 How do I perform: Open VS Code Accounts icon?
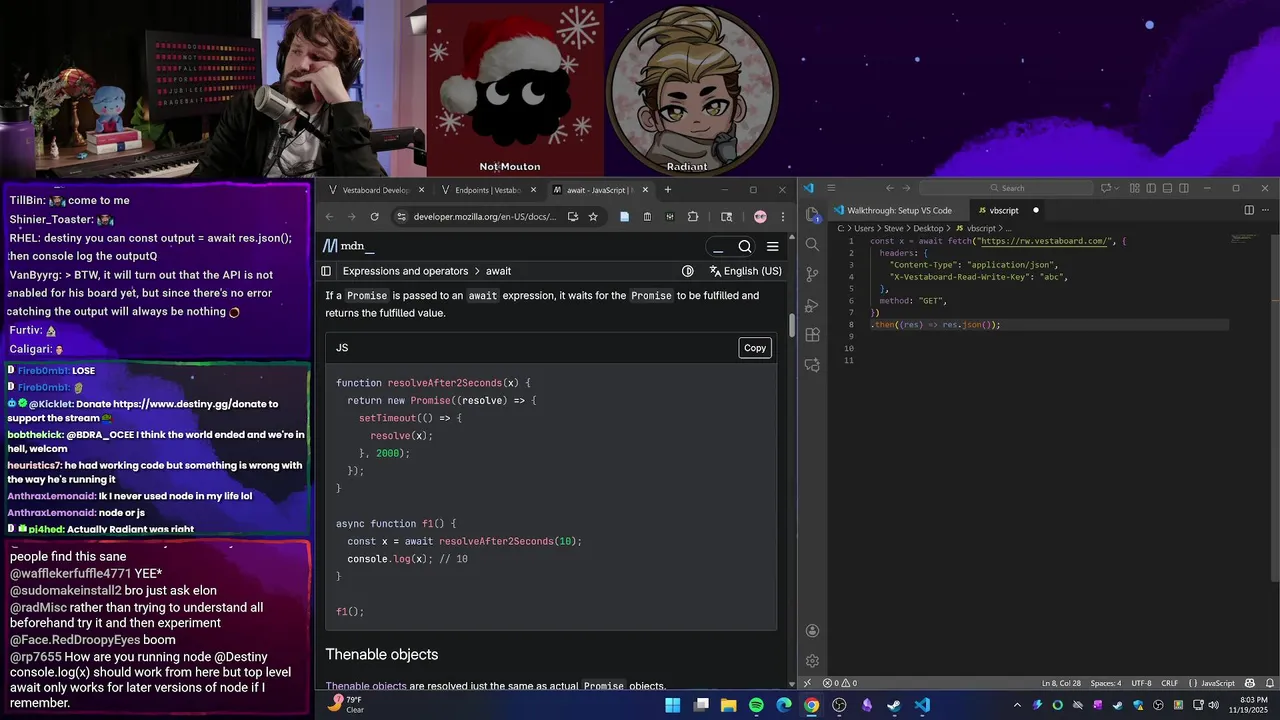[812, 630]
